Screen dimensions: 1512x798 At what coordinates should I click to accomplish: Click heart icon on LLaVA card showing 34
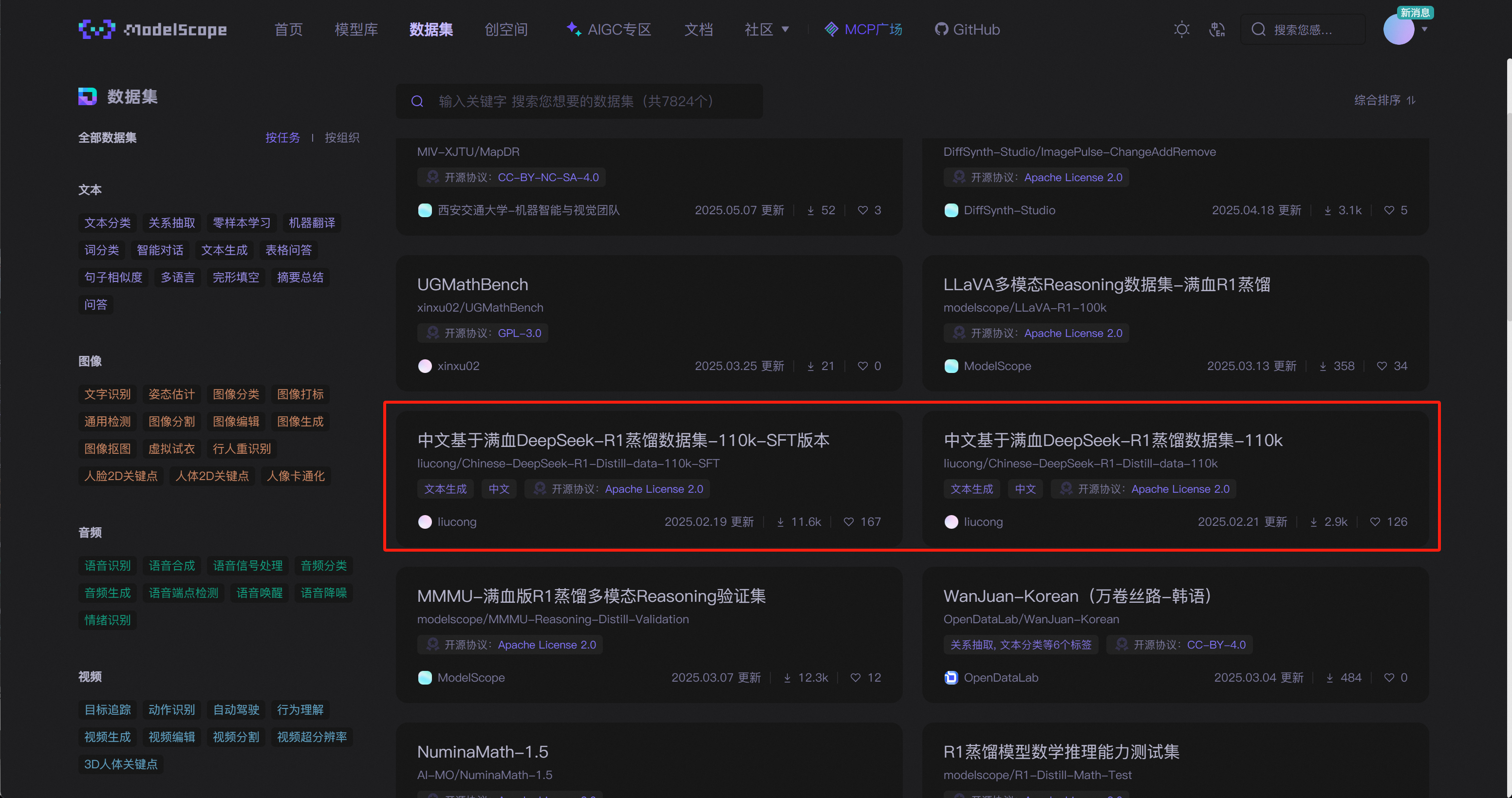point(1381,366)
